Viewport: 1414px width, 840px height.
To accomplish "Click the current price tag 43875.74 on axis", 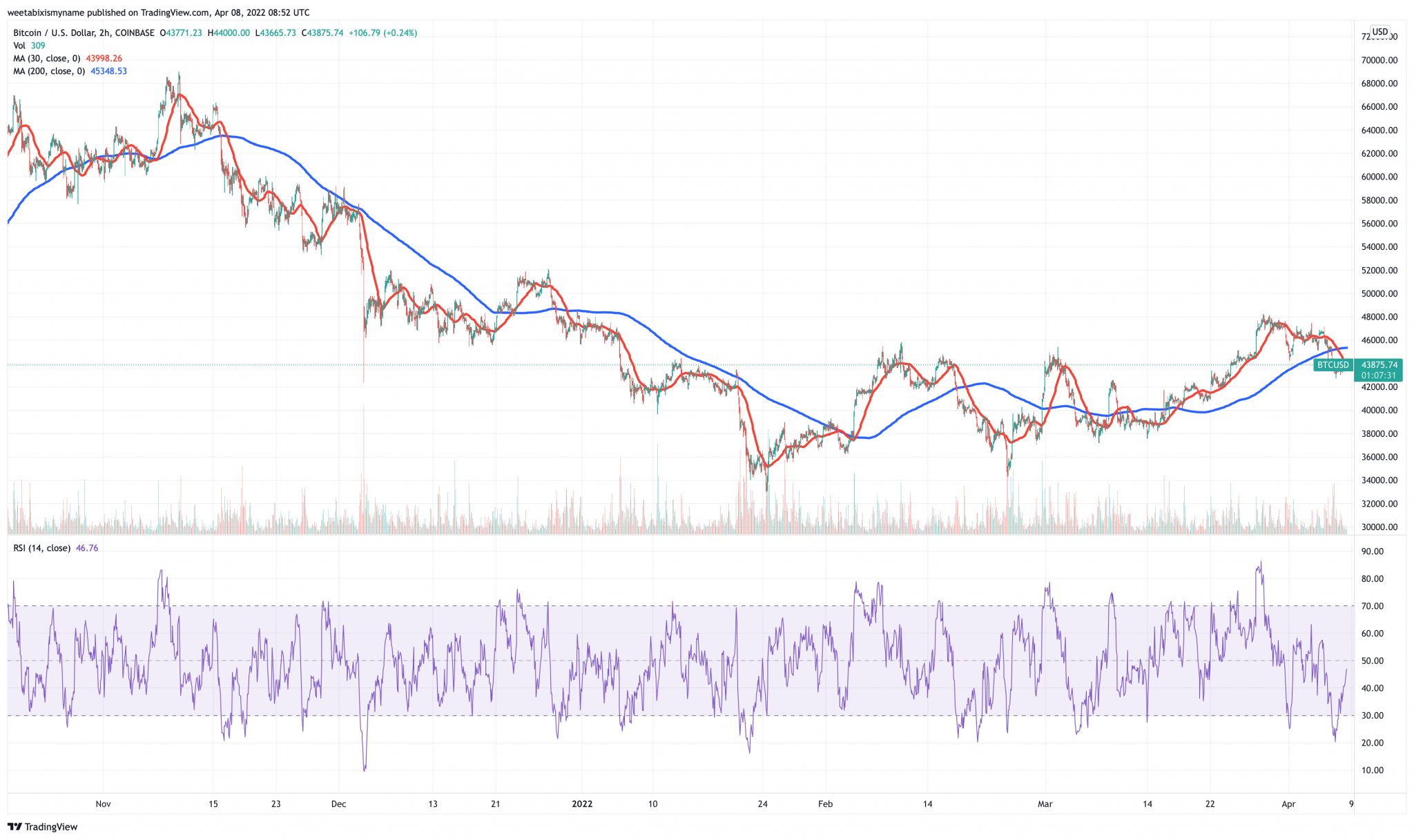I will 1378,364.
